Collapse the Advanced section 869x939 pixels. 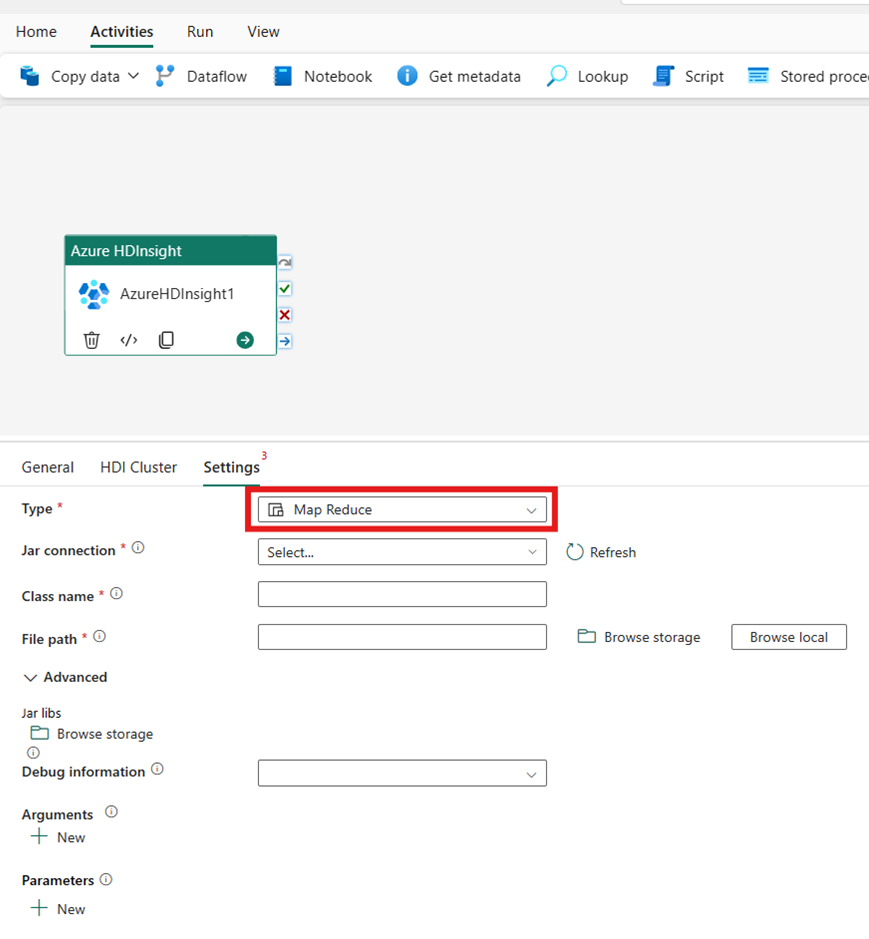click(65, 677)
